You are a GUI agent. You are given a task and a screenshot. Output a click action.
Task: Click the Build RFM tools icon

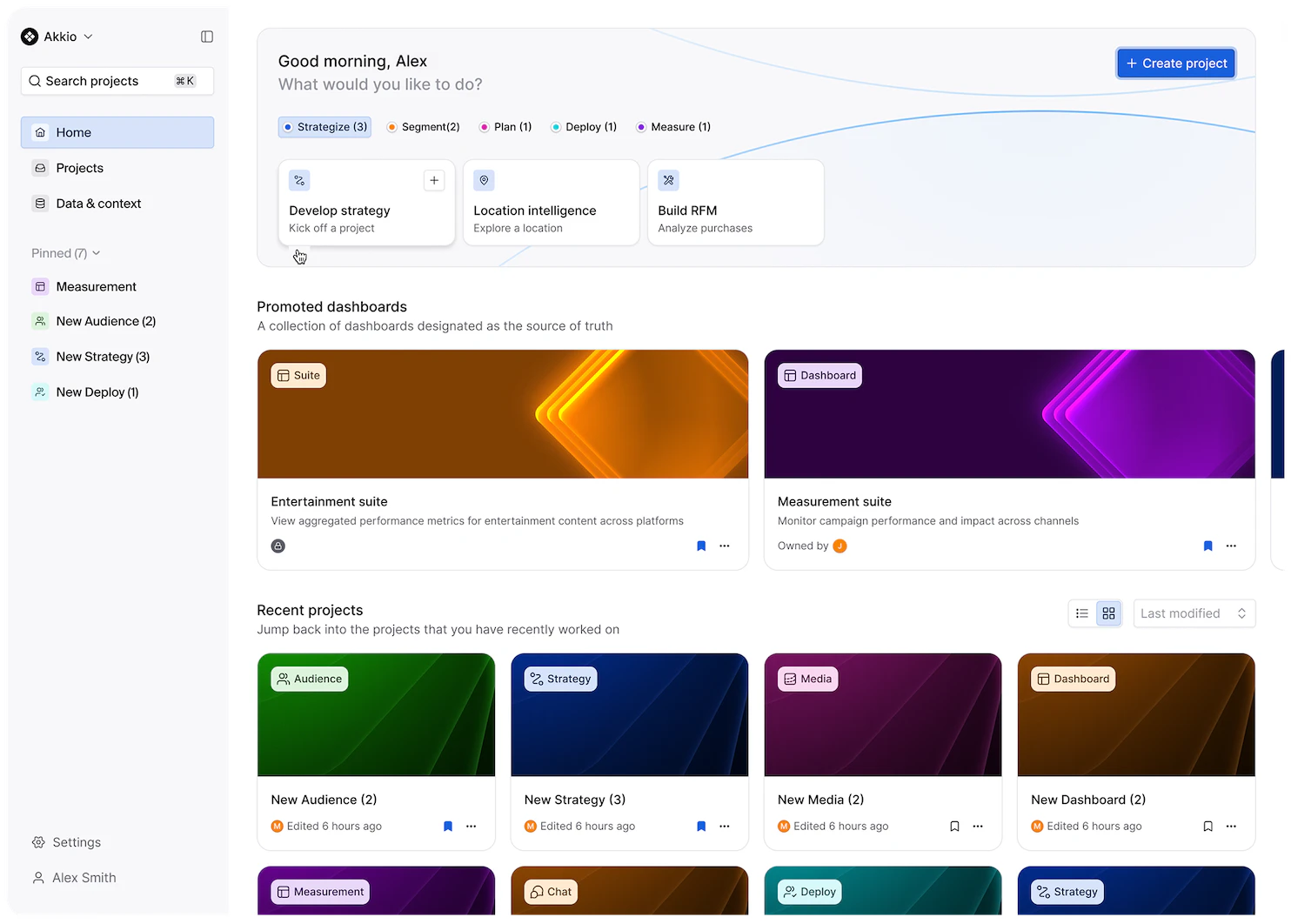pos(668,180)
